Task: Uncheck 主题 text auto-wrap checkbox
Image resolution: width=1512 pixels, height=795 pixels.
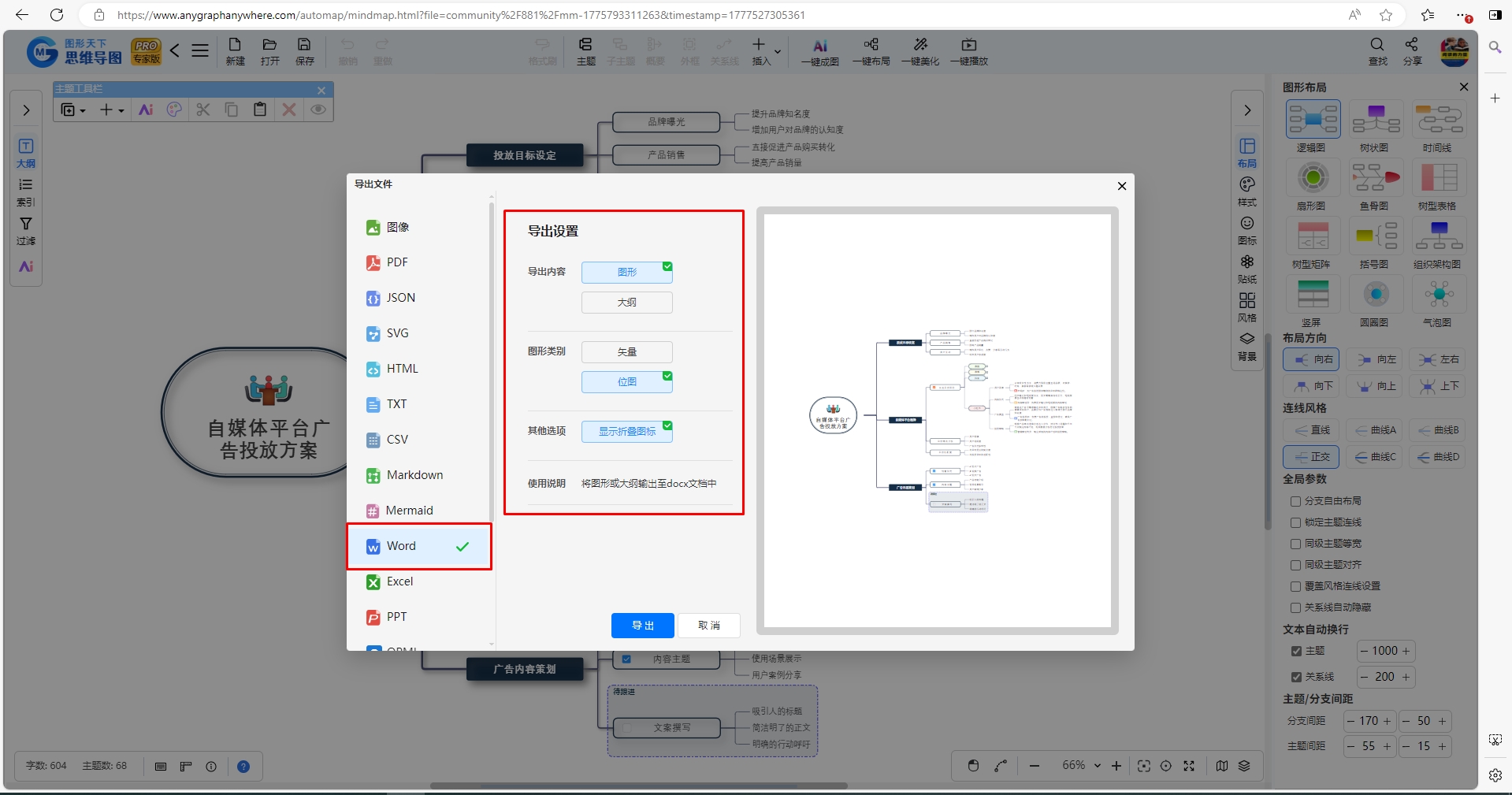Action: pos(1296,652)
